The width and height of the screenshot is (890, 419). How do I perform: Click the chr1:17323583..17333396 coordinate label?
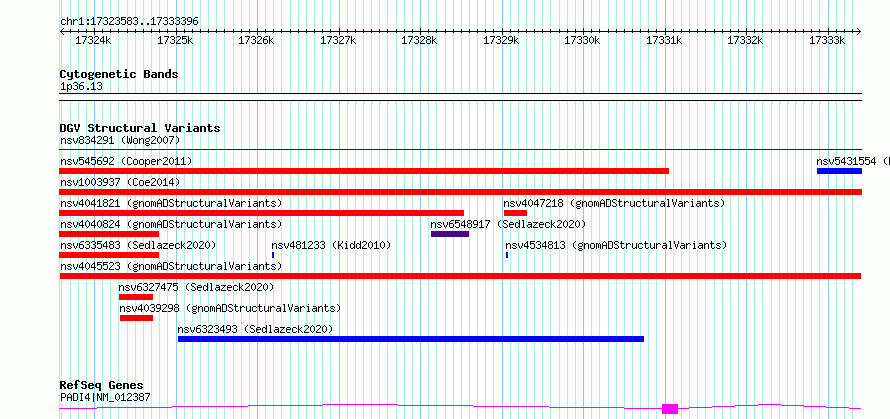[129, 22]
